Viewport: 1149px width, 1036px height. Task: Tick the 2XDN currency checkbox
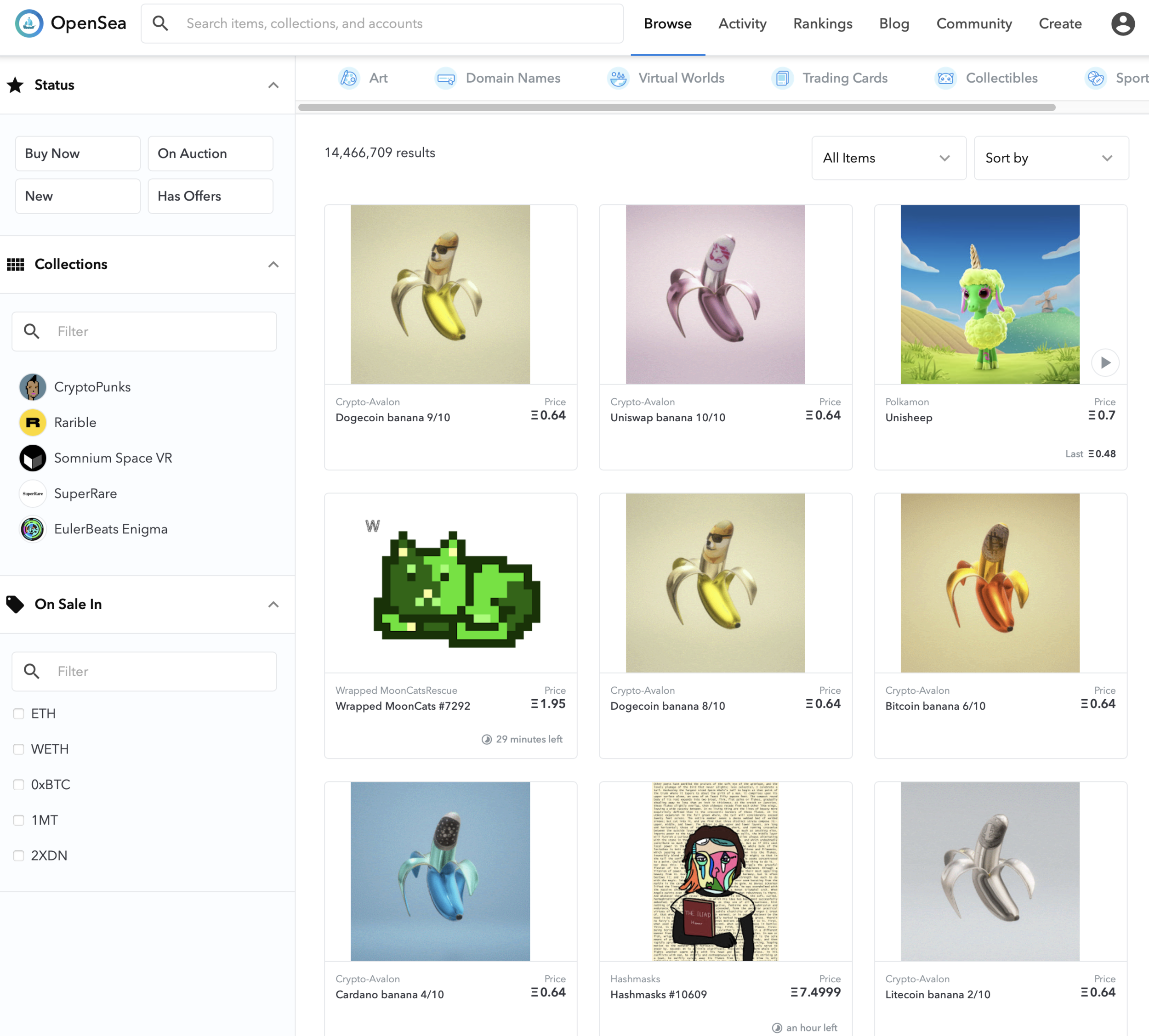coord(19,855)
